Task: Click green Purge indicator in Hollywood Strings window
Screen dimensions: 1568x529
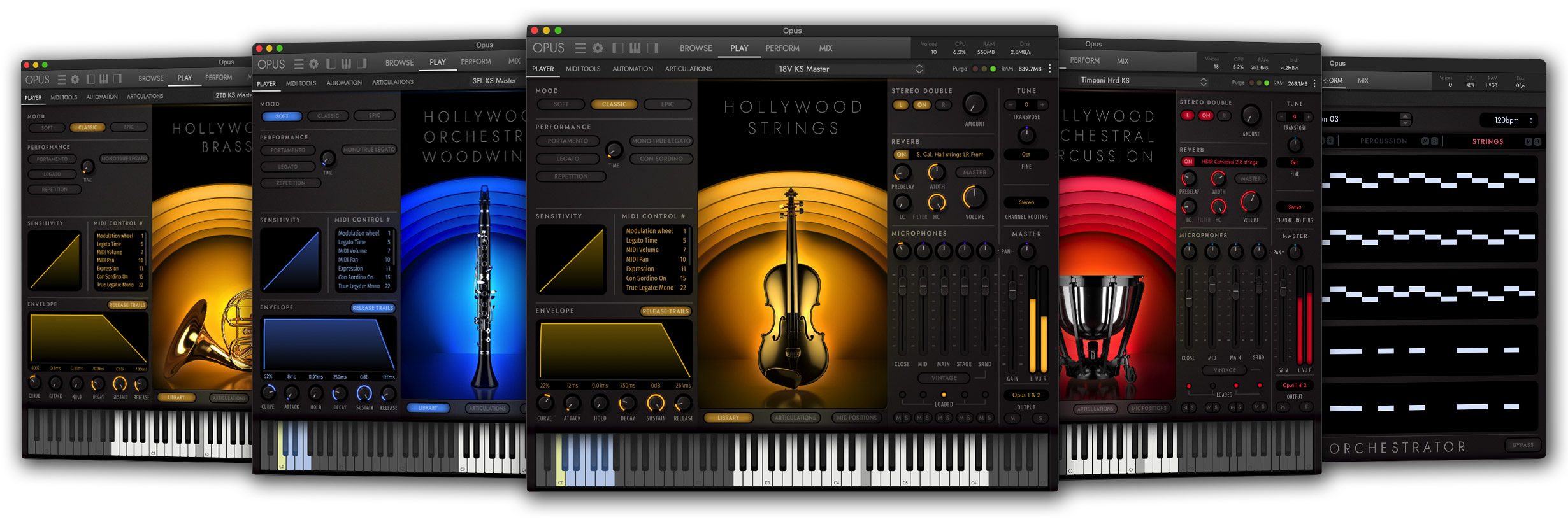Action: 993,69
